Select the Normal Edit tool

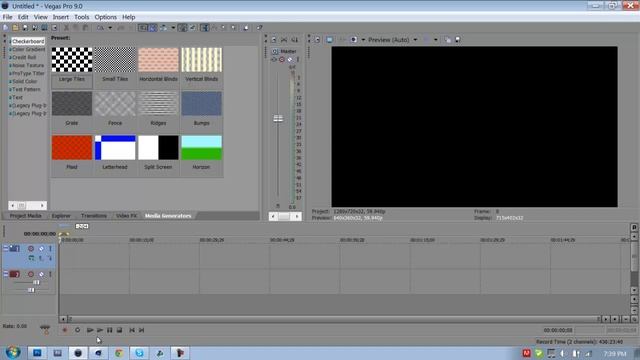204,28
